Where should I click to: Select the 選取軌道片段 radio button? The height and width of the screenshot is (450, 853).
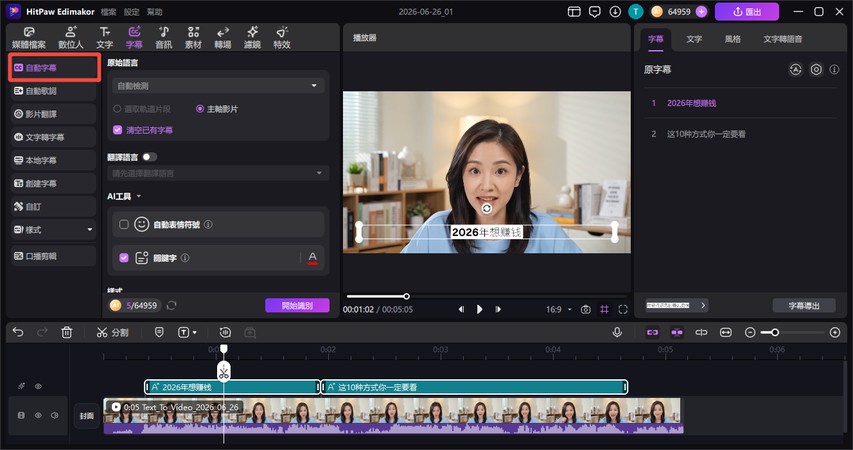[x=117, y=109]
